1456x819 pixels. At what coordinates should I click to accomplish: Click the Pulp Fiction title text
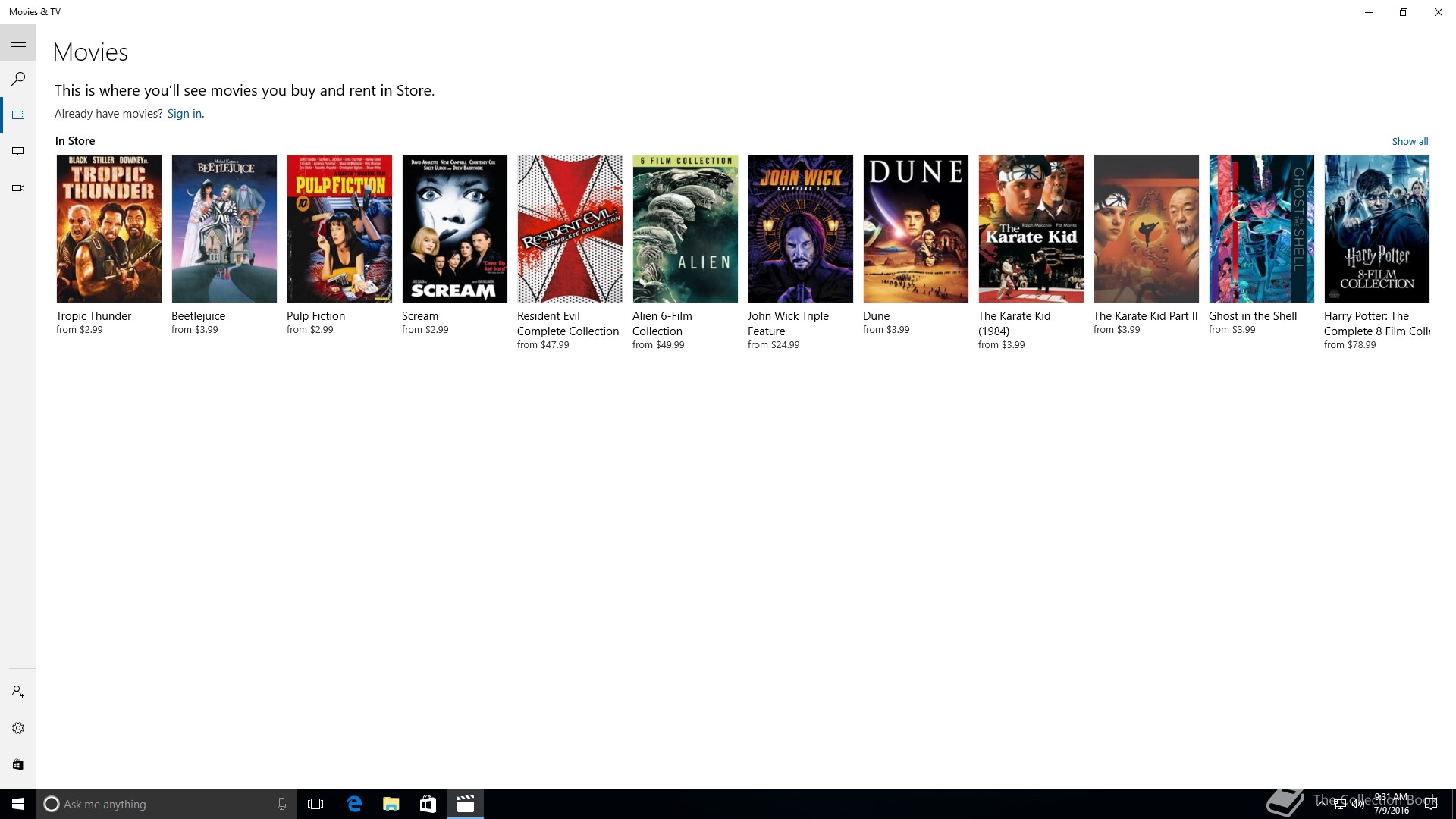tap(315, 316)
